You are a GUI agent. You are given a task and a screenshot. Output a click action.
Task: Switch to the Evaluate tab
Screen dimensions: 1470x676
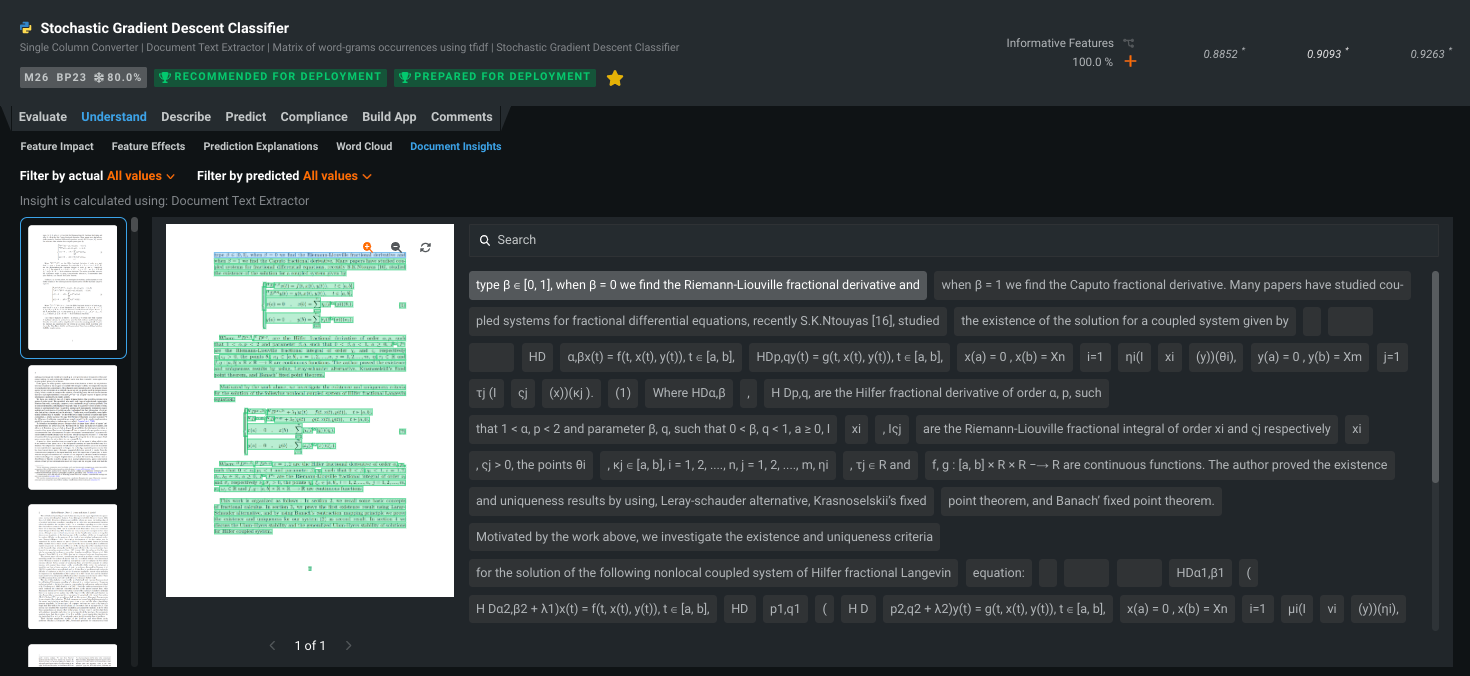click(43, 117)
